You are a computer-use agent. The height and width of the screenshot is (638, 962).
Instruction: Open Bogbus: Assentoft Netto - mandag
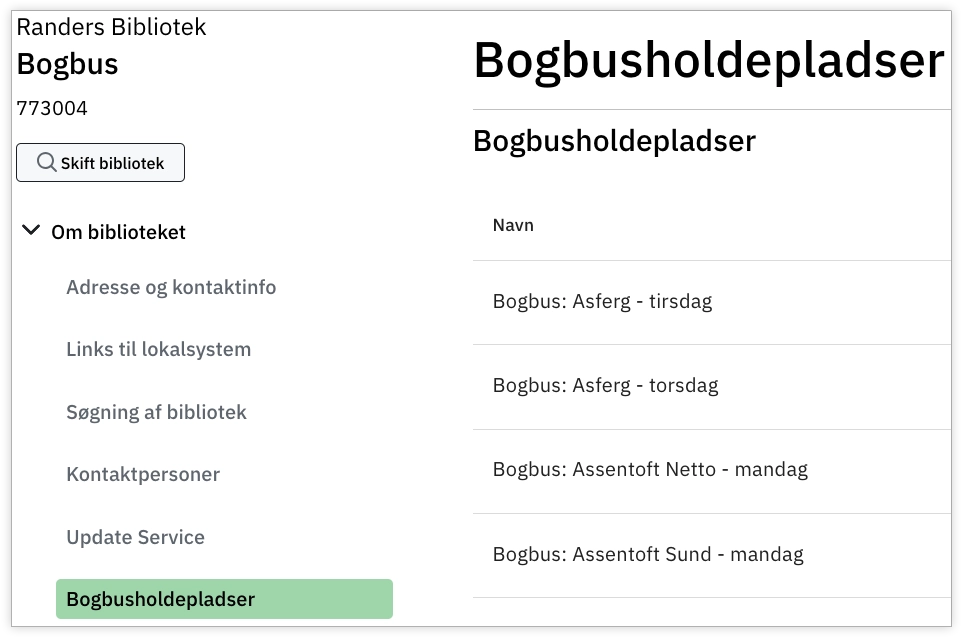point(650,469)
